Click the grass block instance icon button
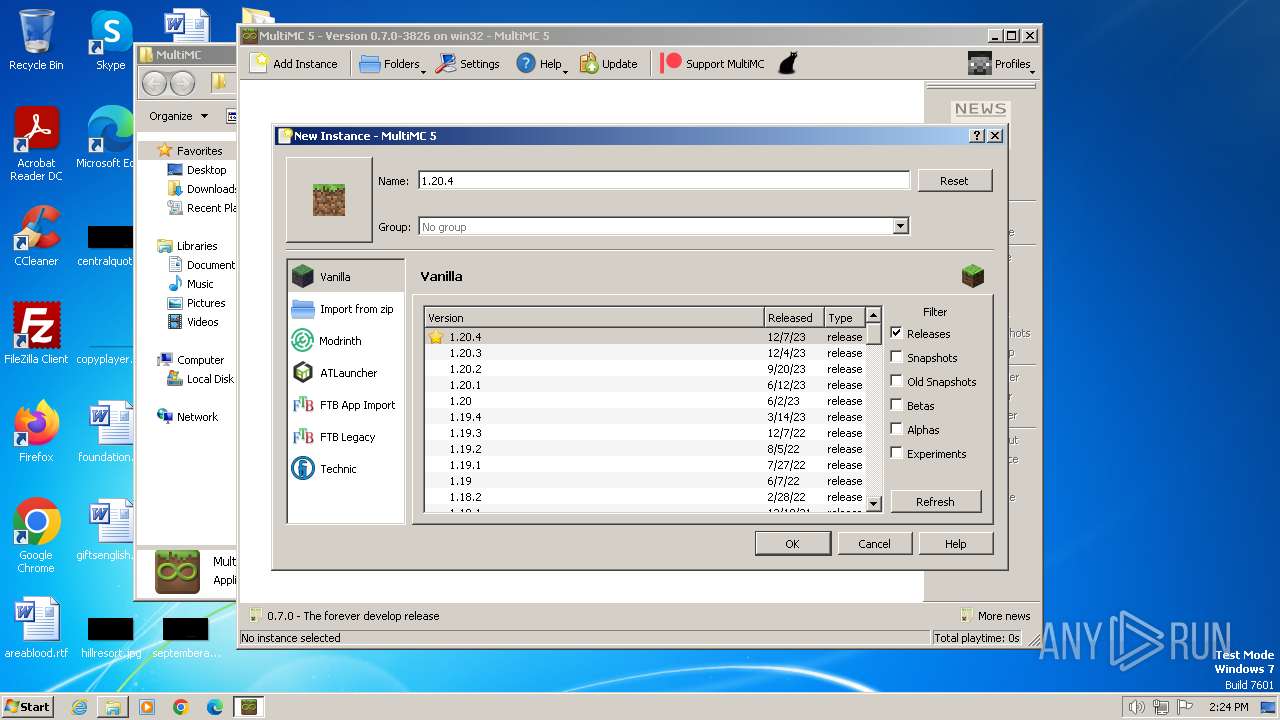This screenshot has width=1280, height=720. pyautogui.click(x=329, y=200)
